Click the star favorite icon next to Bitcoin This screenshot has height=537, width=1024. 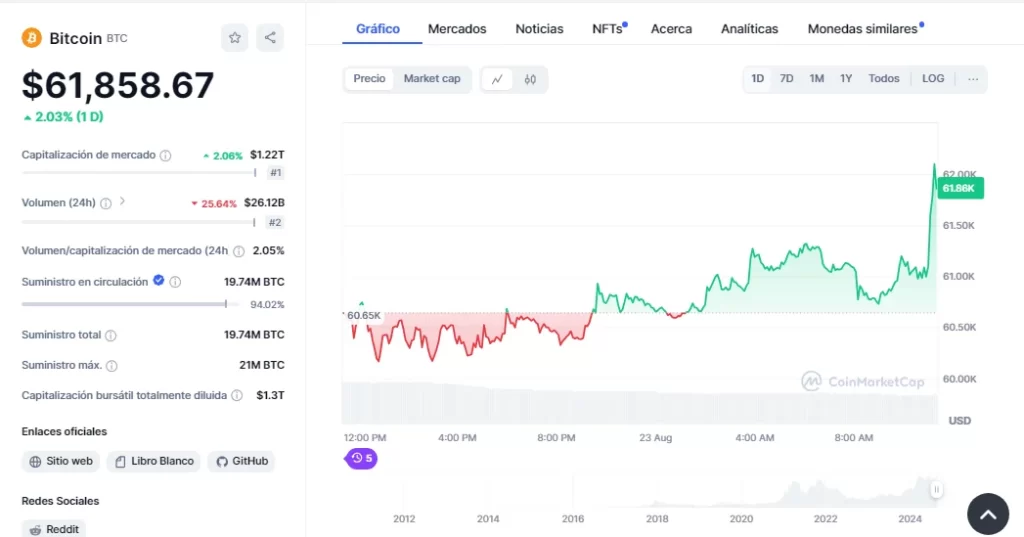(234, 38)
